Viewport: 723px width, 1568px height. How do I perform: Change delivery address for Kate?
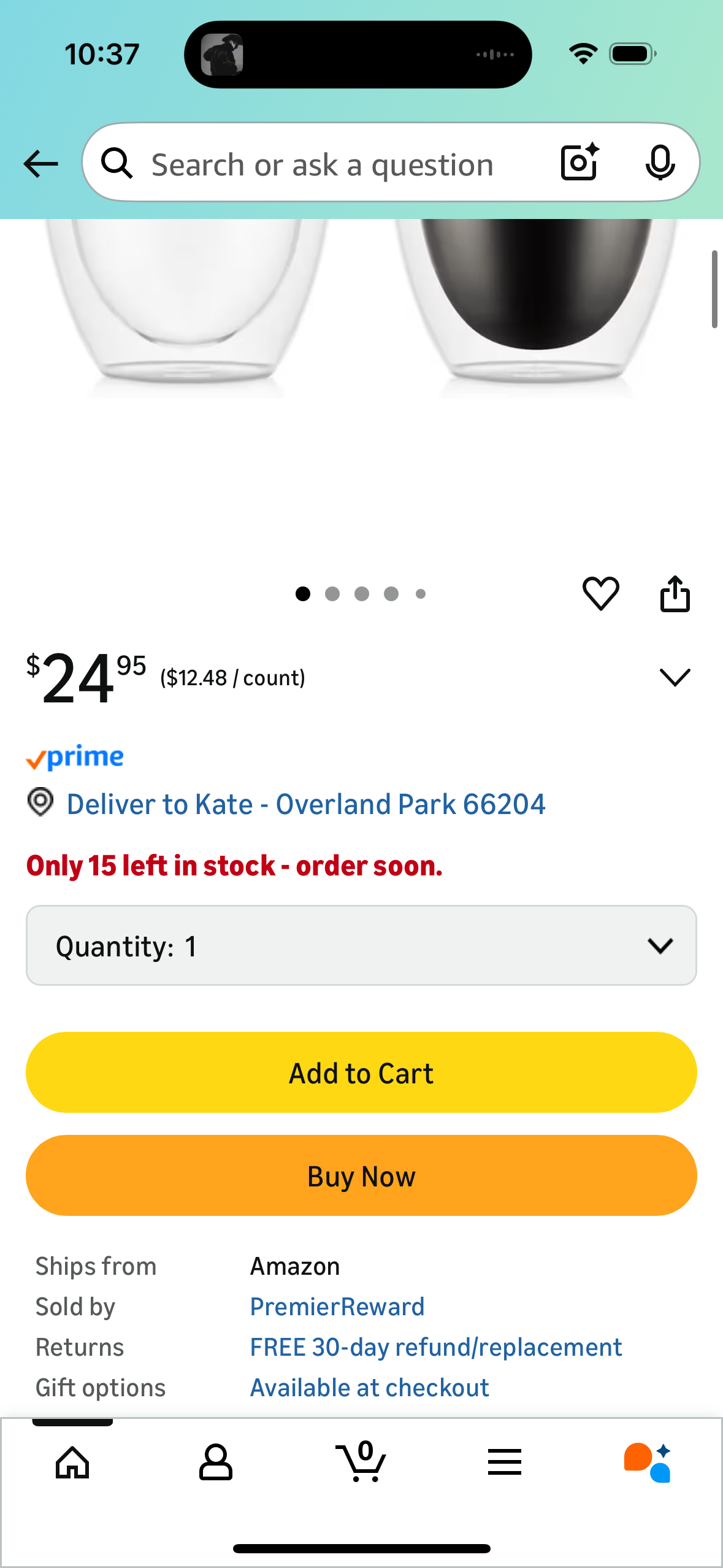pos(306,804)
